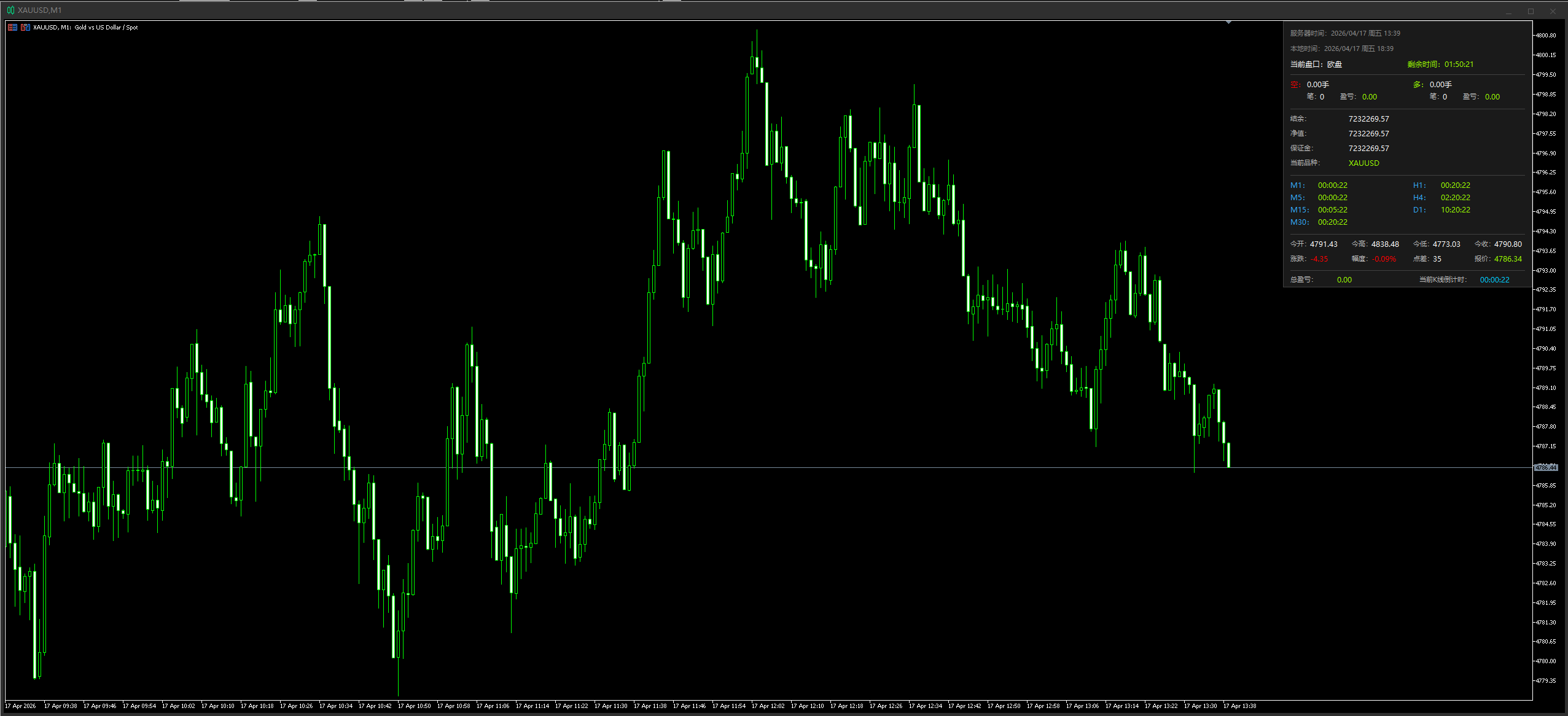Maximize the XAUUSD chart window
Image resolution: width=1568 pixels, height=716 pixels.
(1531, 11)
